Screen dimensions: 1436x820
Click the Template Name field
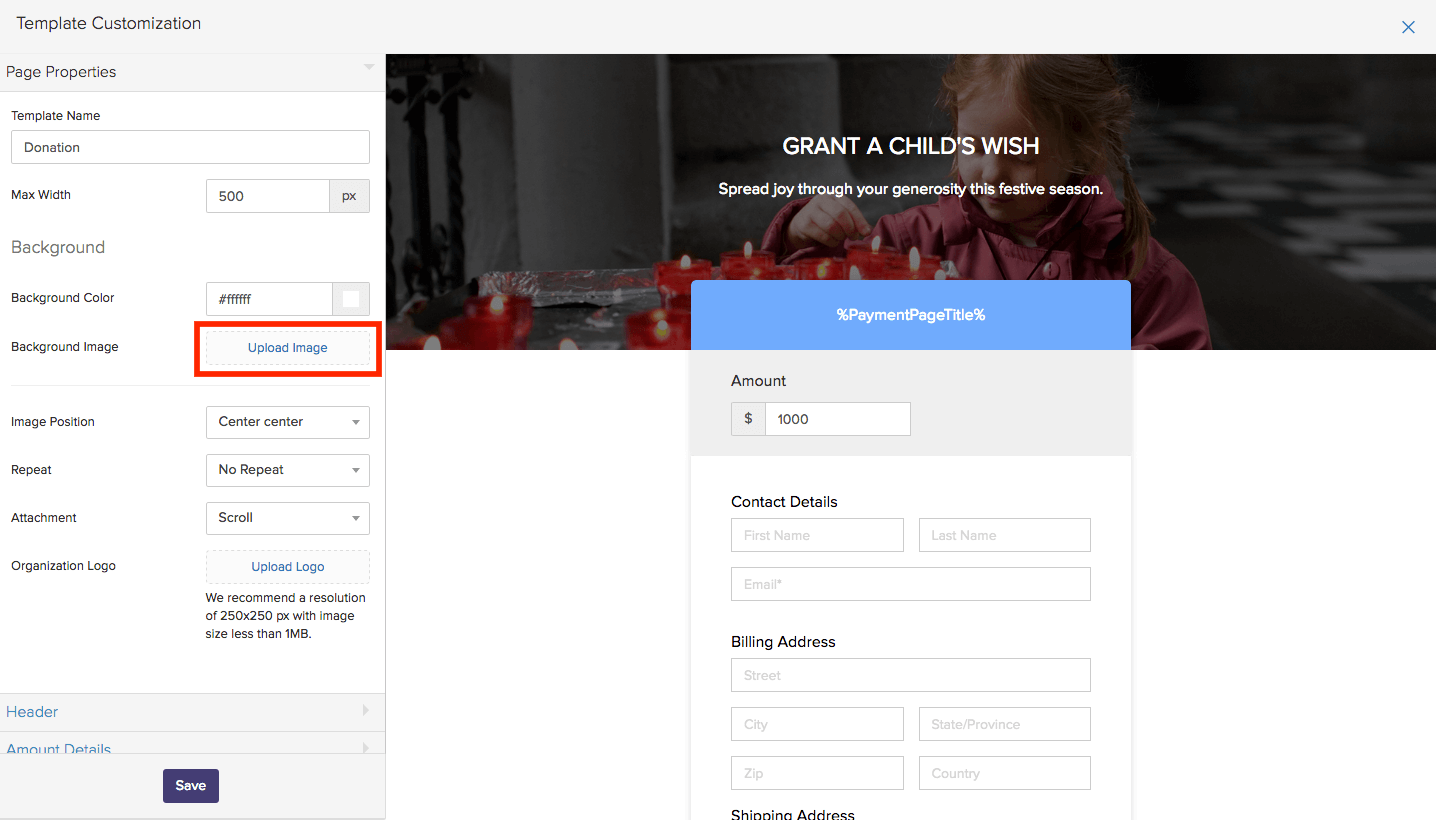[190, 147]
